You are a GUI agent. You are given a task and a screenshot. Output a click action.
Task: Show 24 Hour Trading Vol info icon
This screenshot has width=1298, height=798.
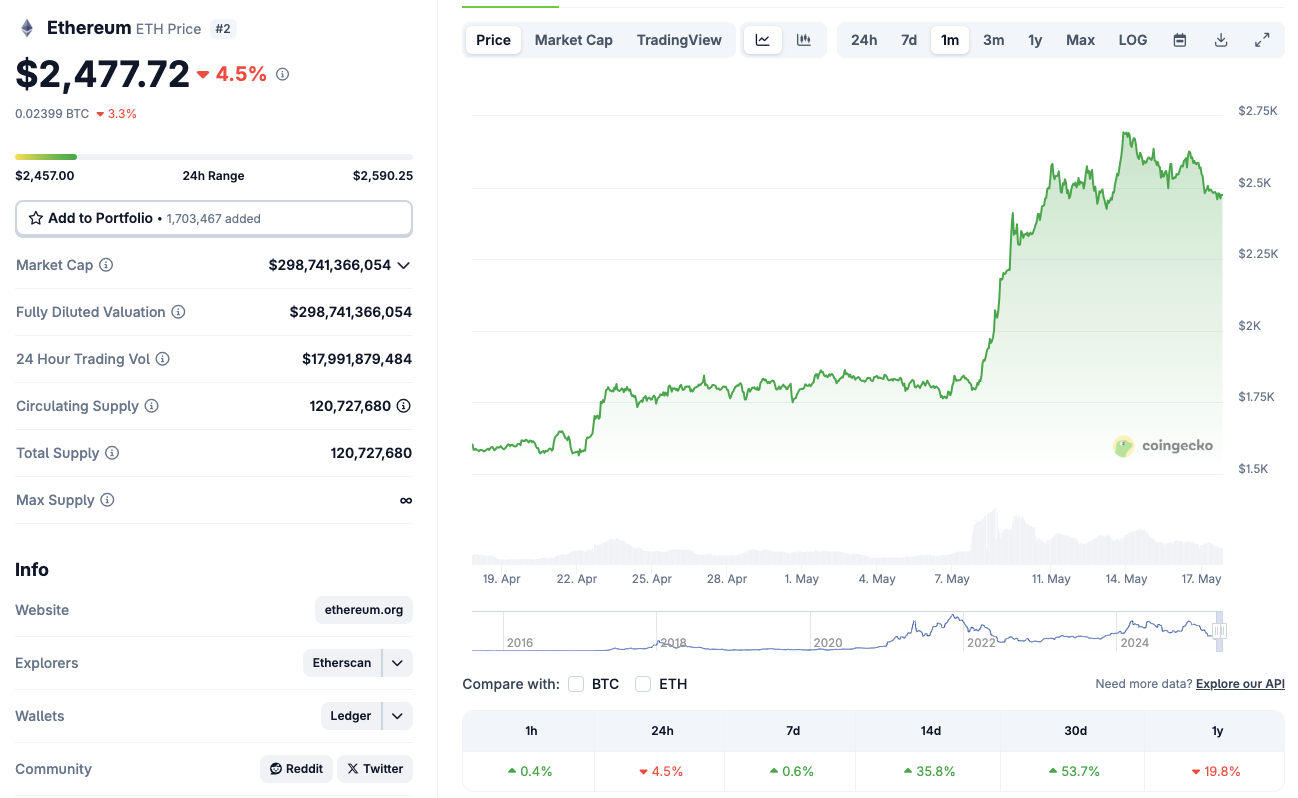pos(162,359)
